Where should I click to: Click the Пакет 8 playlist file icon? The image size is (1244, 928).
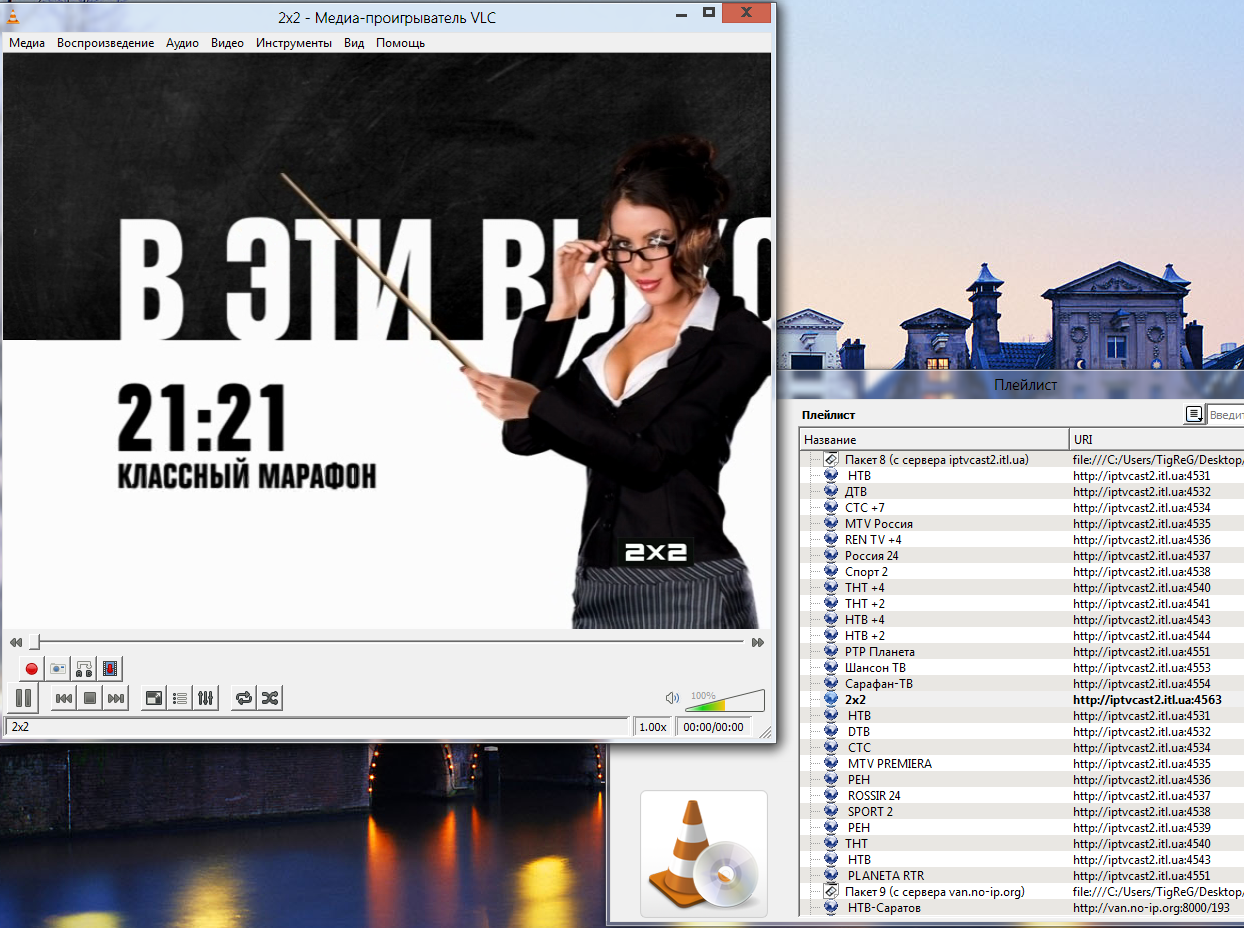(x=831, y=460)
